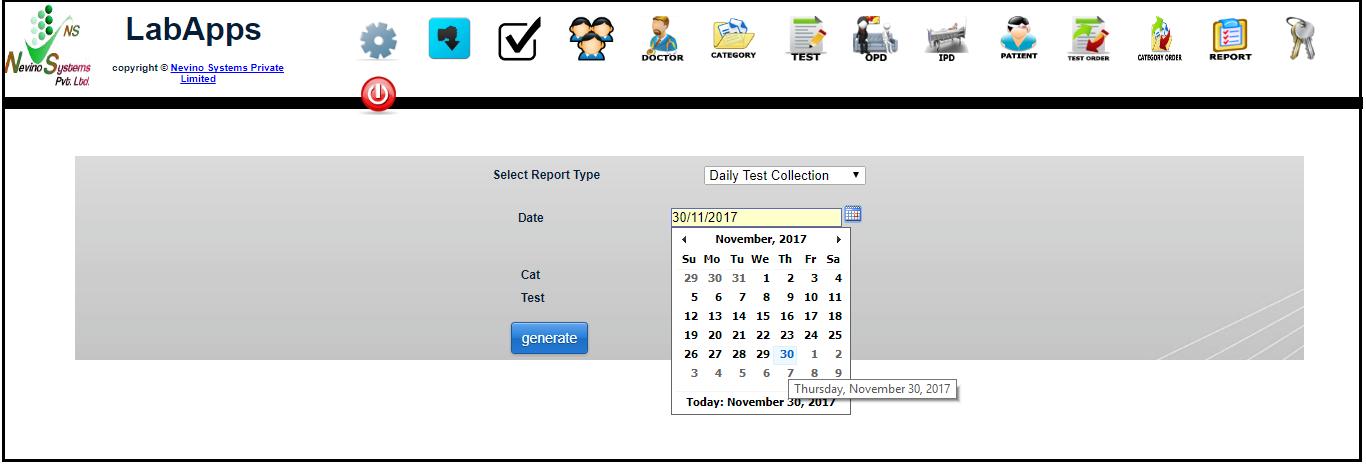Open the OPD section icon
This screenshot has width=1366, height=464.
click(x=875, y=40)
